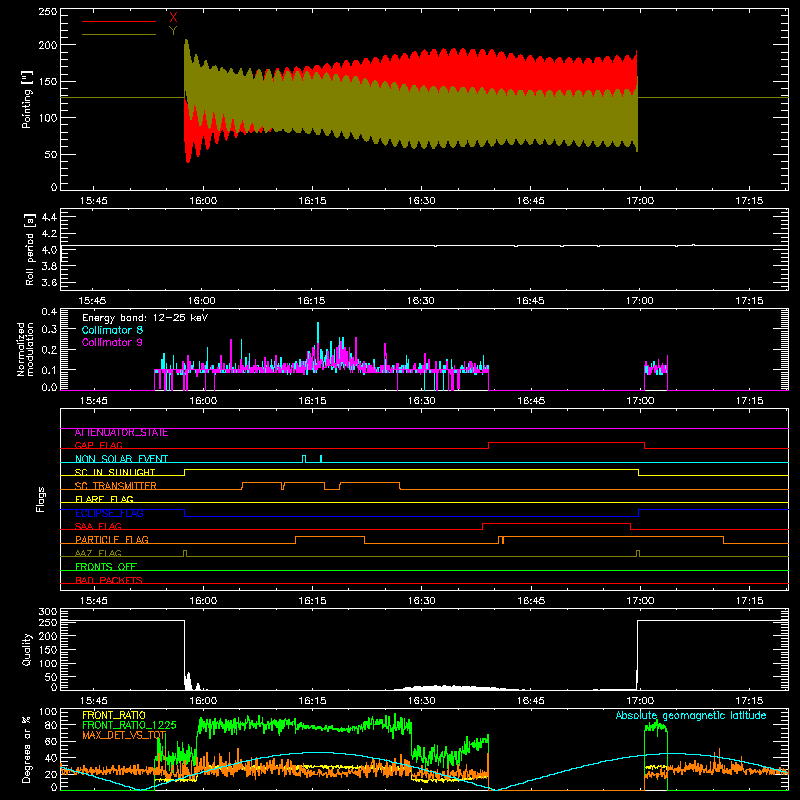
Task: Click the 'Collimator 9' legend text
Action: pos(112,342)
